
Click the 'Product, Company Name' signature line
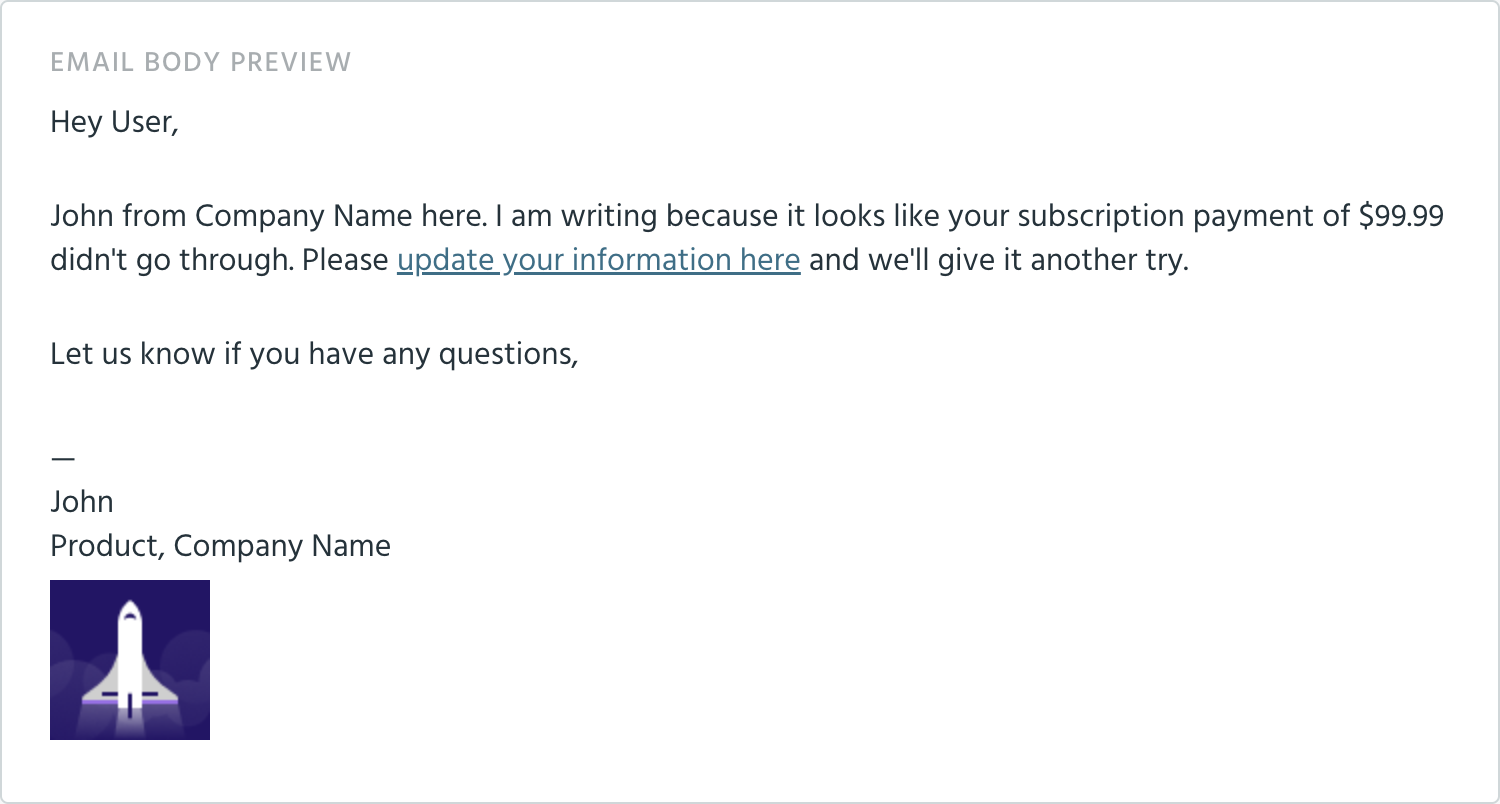[220, 546]
